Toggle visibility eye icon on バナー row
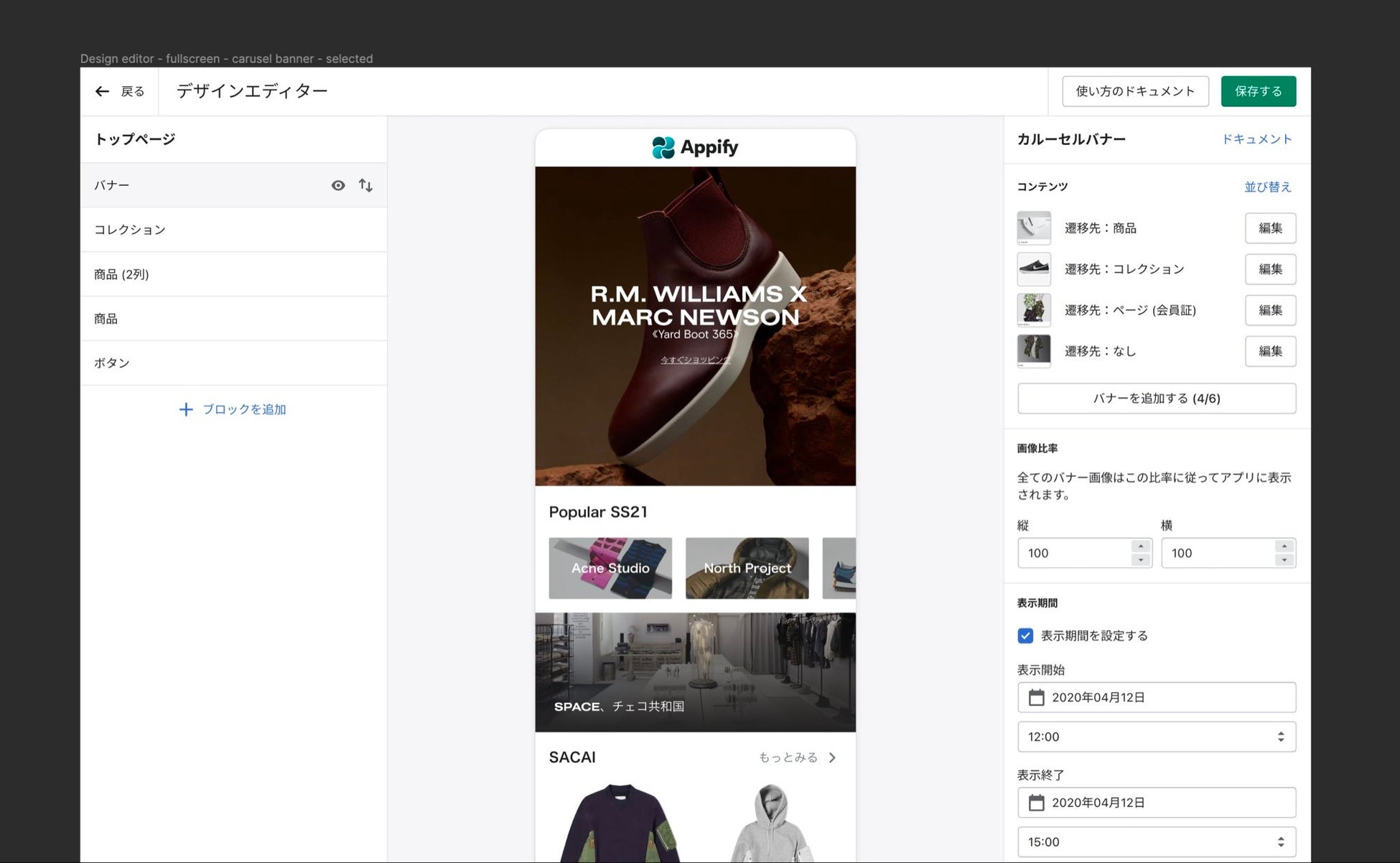Image resolution: width=1400 pixels, height=863 pixels. (x=337, y=185)
